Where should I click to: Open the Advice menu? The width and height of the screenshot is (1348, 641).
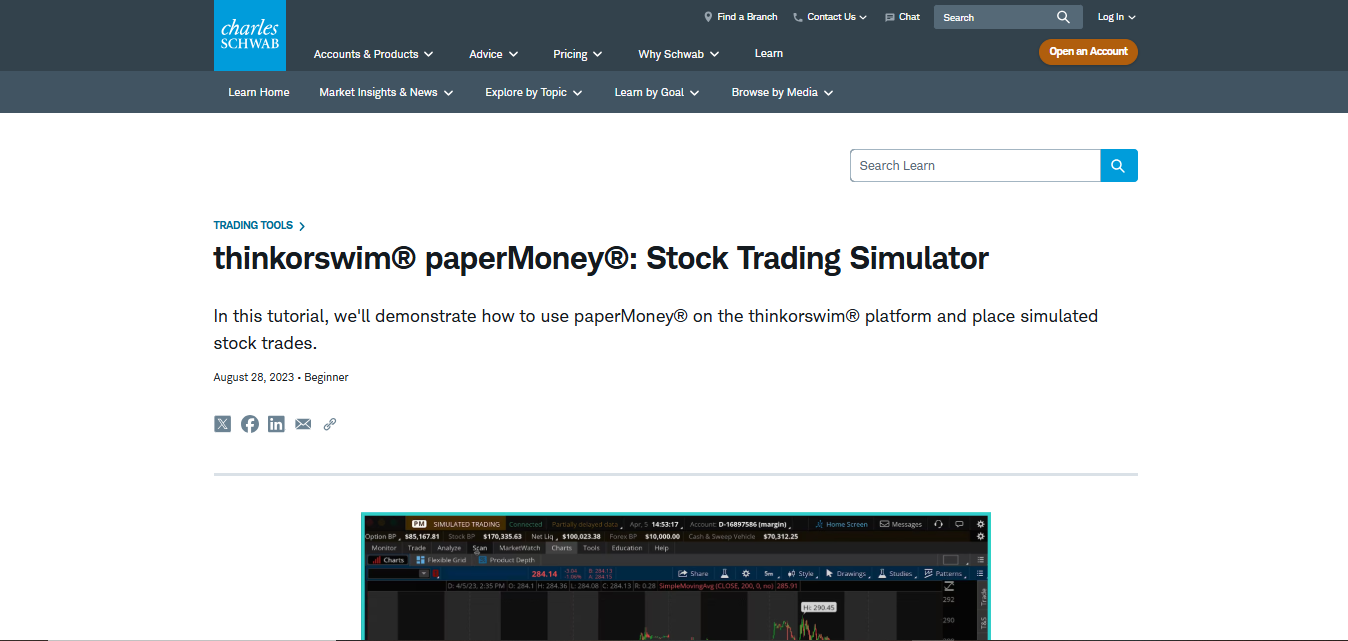click(493, 54)
